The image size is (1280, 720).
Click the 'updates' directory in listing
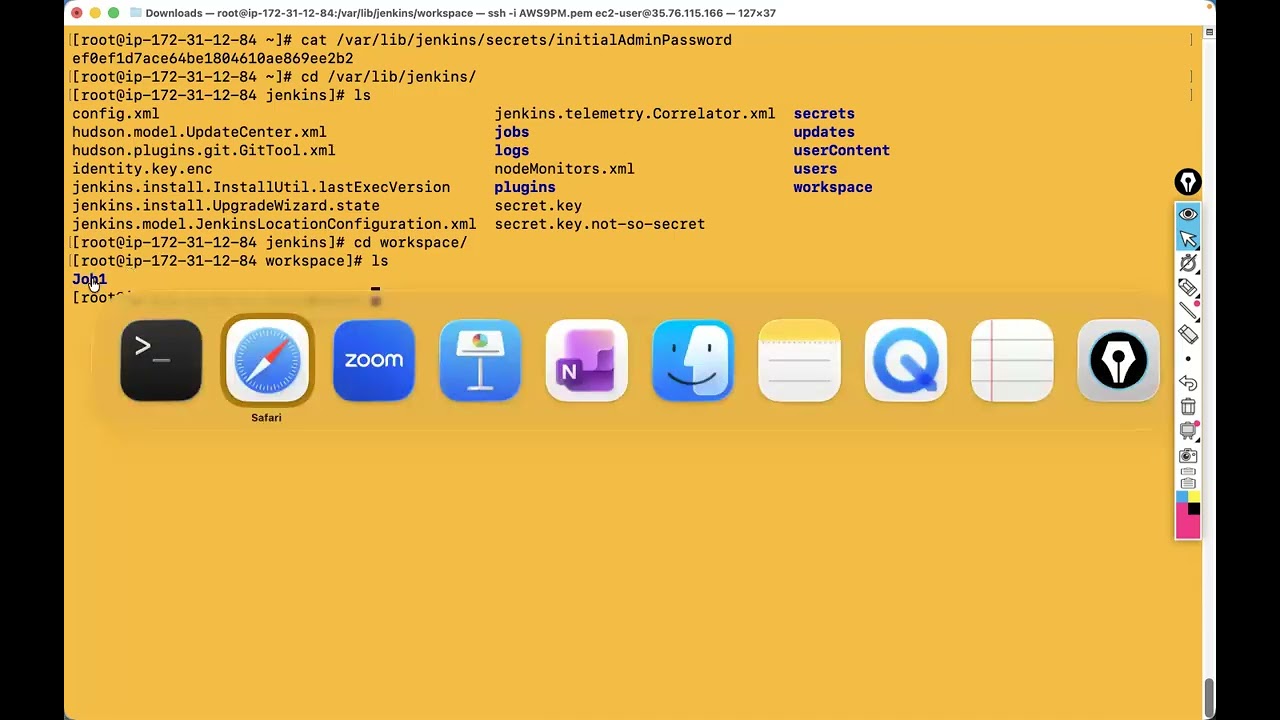coord(824,132)
